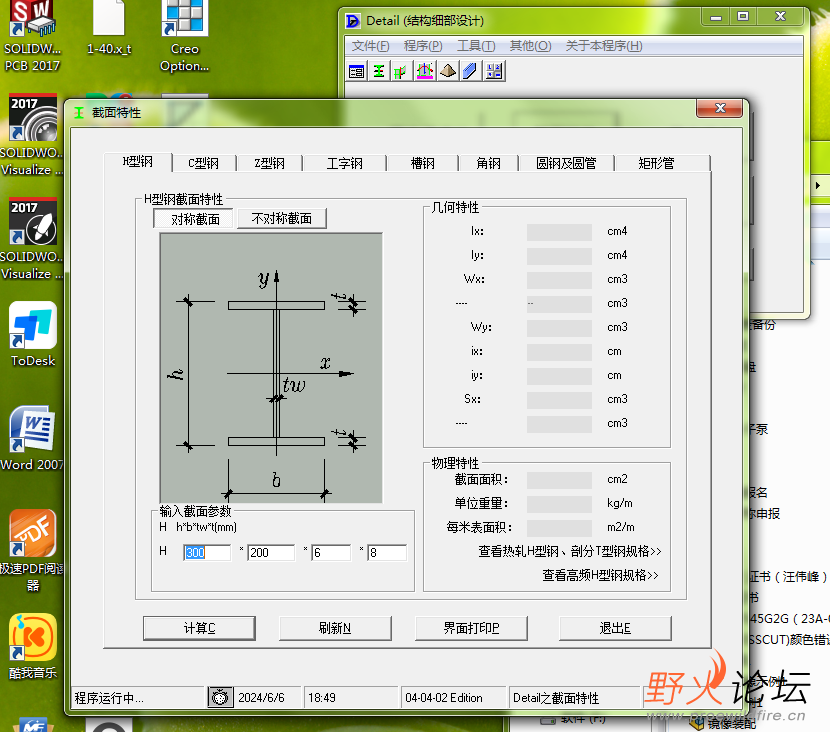This screenshot has width=830, height=732.
Task: Click the clock icon in the status bar
Action: [x=220, y=697]
